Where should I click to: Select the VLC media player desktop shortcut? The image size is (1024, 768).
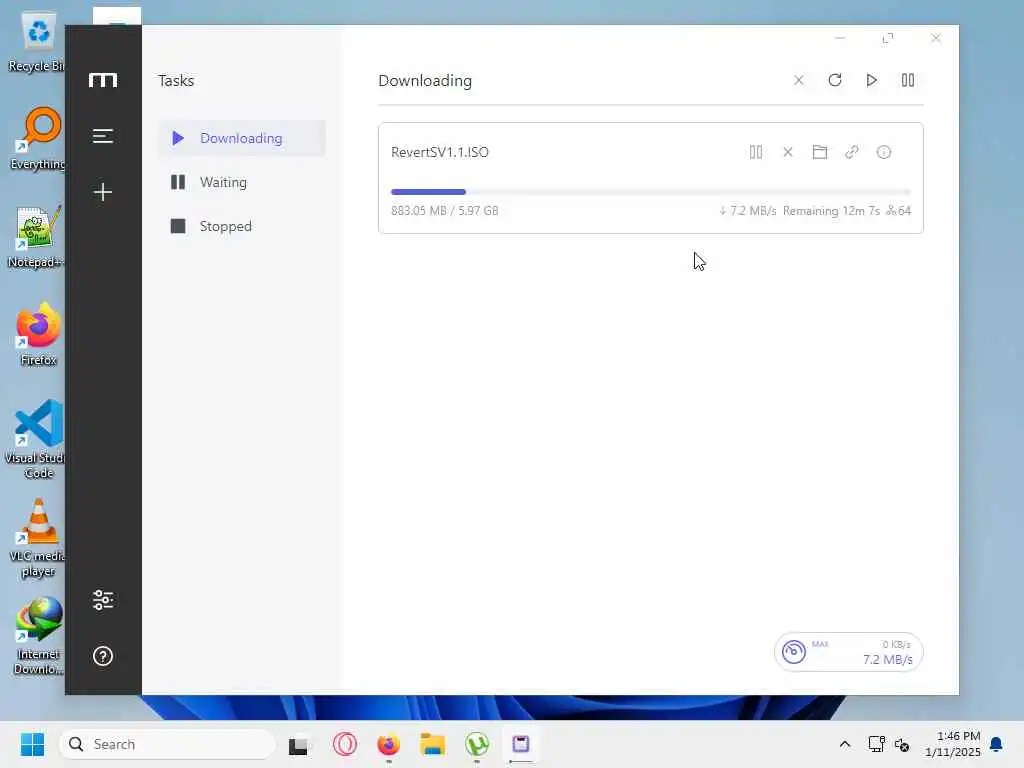(x=38, y=538)
